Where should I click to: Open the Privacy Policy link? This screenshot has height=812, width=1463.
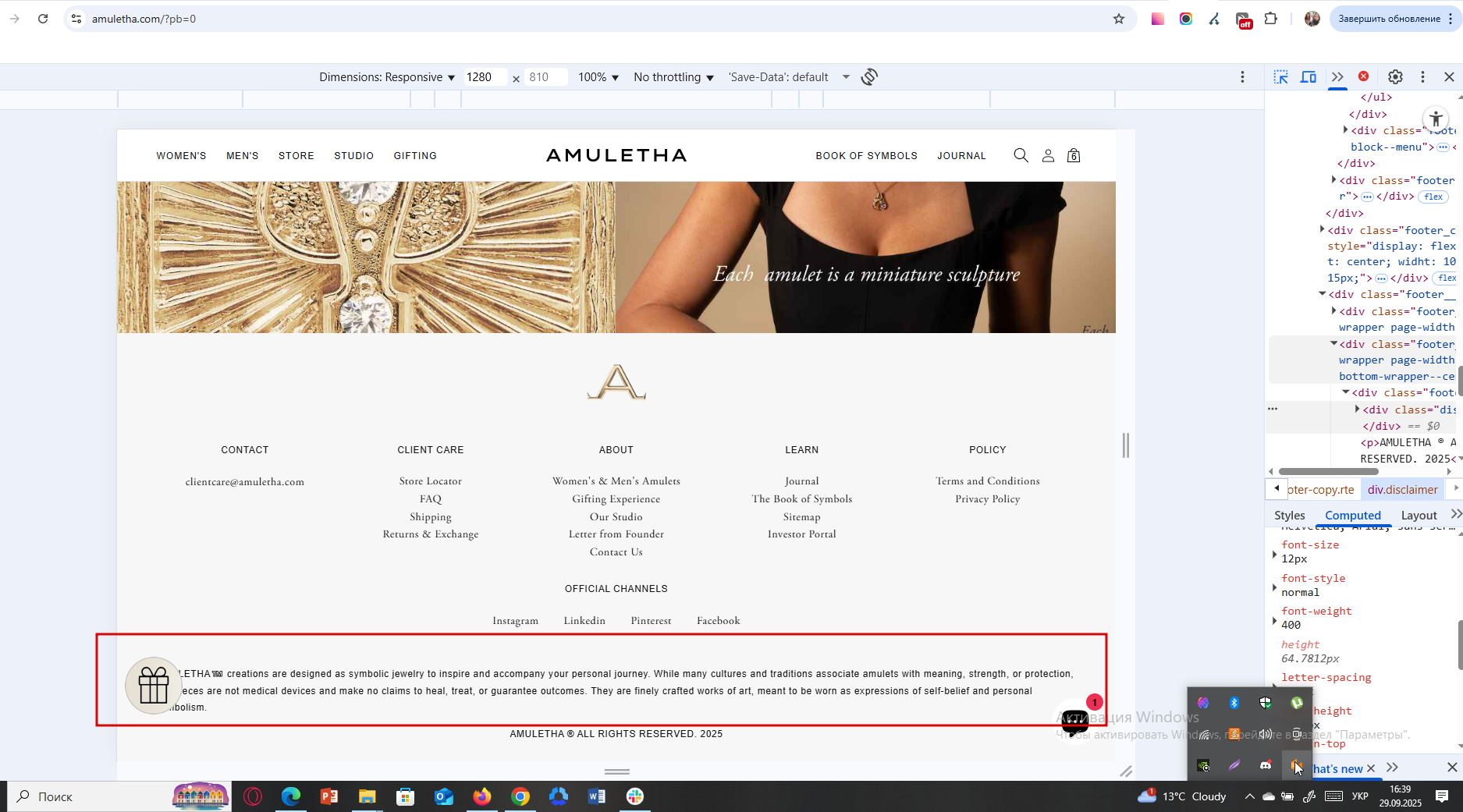pos(988,499)
